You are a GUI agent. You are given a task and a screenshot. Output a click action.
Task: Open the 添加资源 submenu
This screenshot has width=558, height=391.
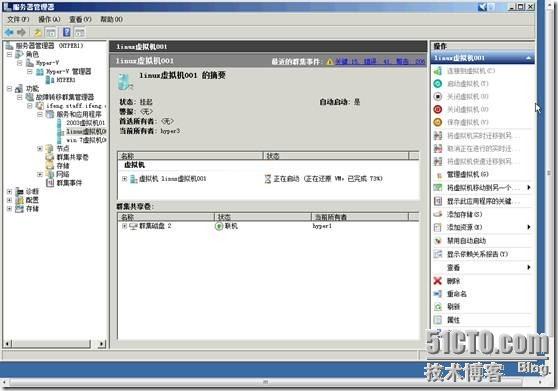pos(529,227)
